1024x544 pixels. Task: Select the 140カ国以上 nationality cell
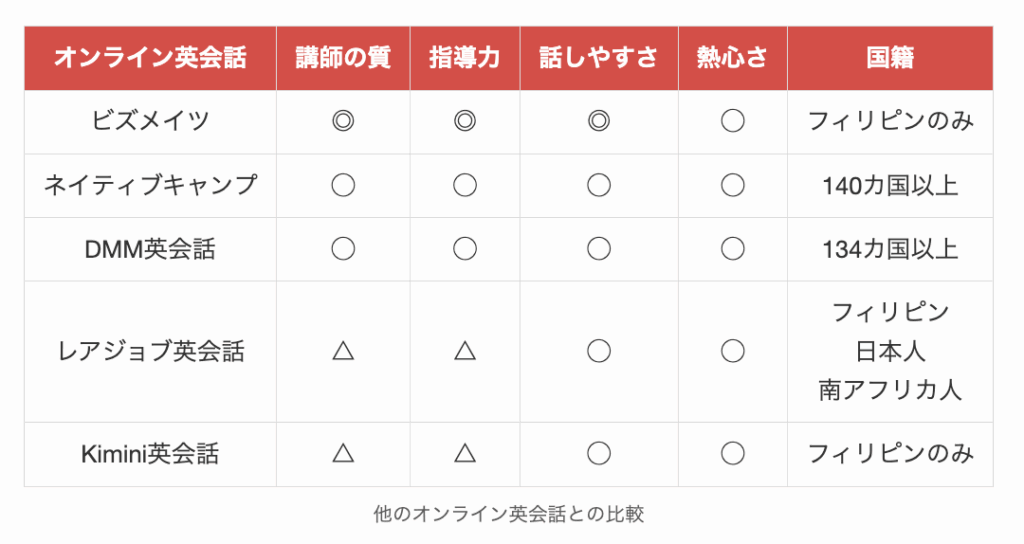[890, 185]
